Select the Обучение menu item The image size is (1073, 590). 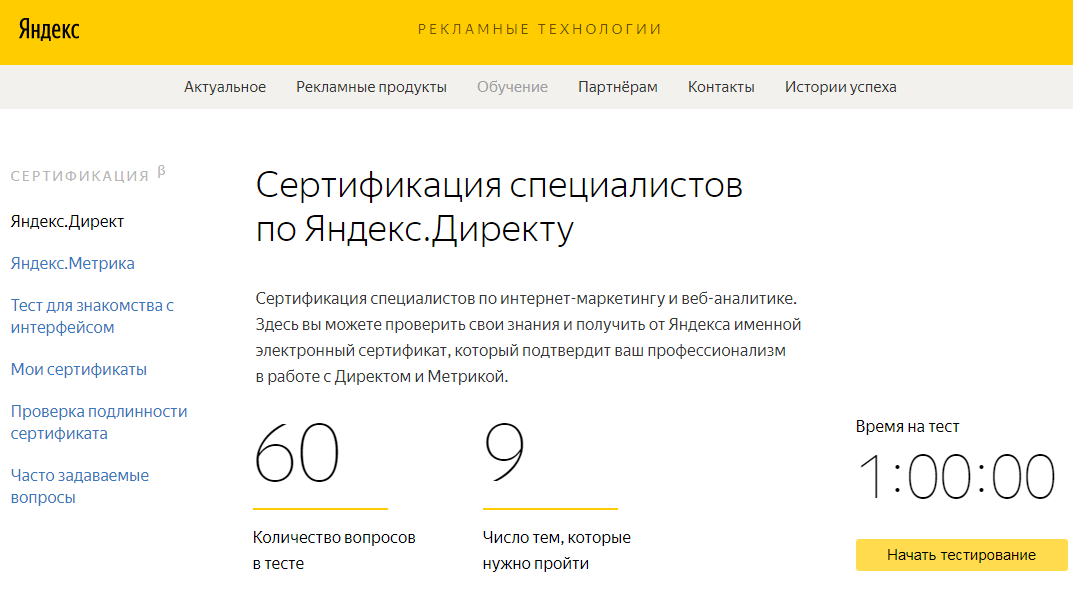[512, 87]
